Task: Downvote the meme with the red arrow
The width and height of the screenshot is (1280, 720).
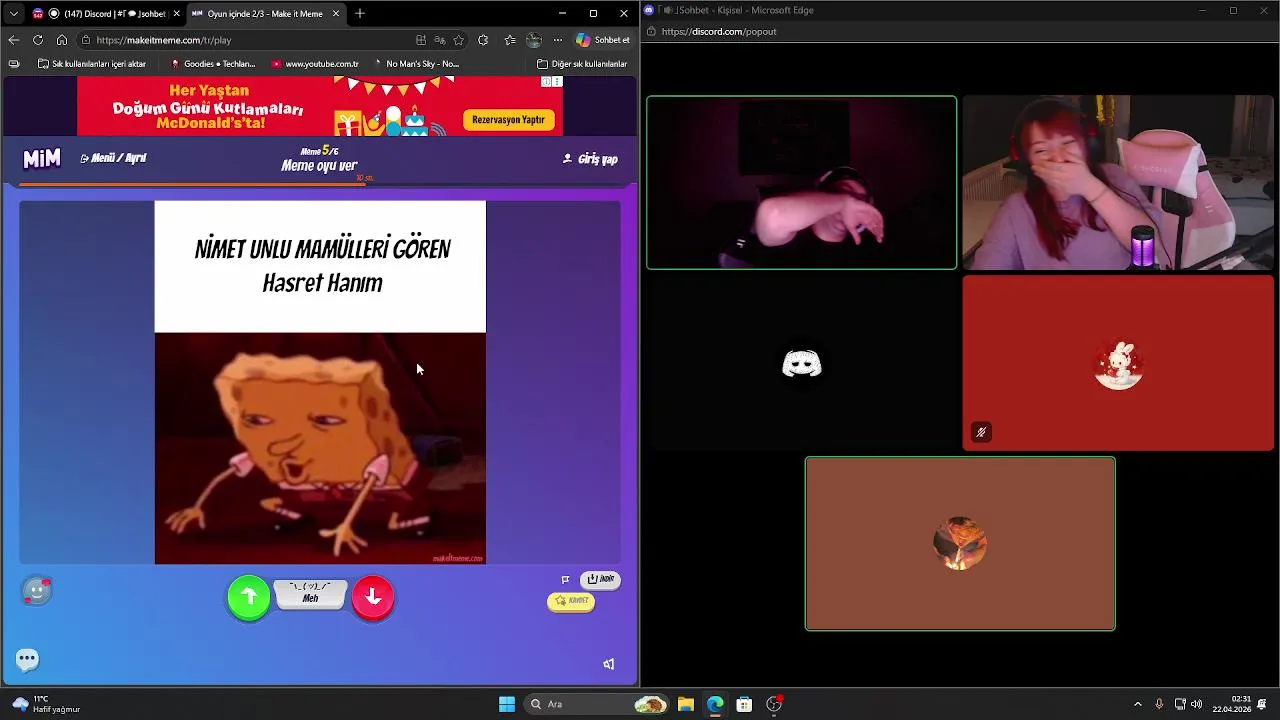Action: tap(373, 598)
